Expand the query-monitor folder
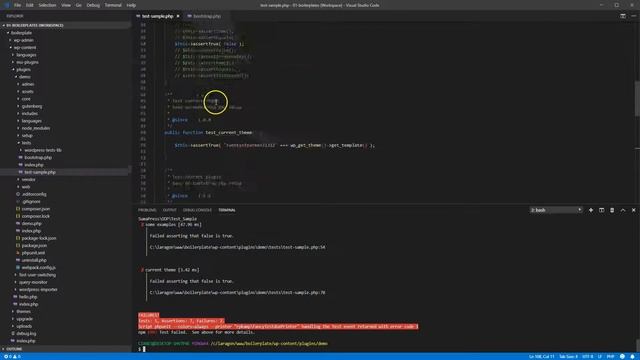Screen dimensions: 640x360 click(x=33, y=282)
